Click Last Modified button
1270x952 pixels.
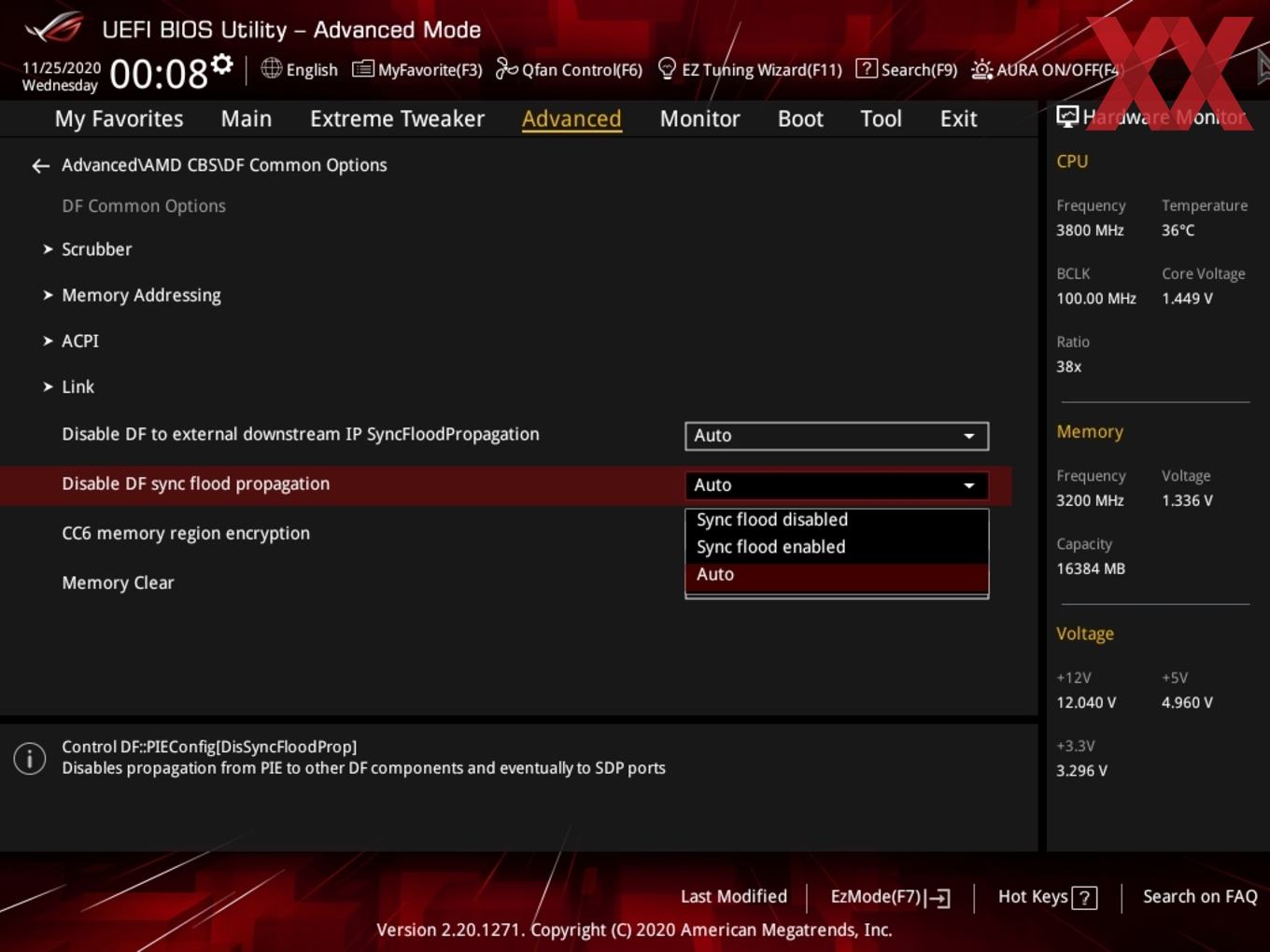coord(734,897)
